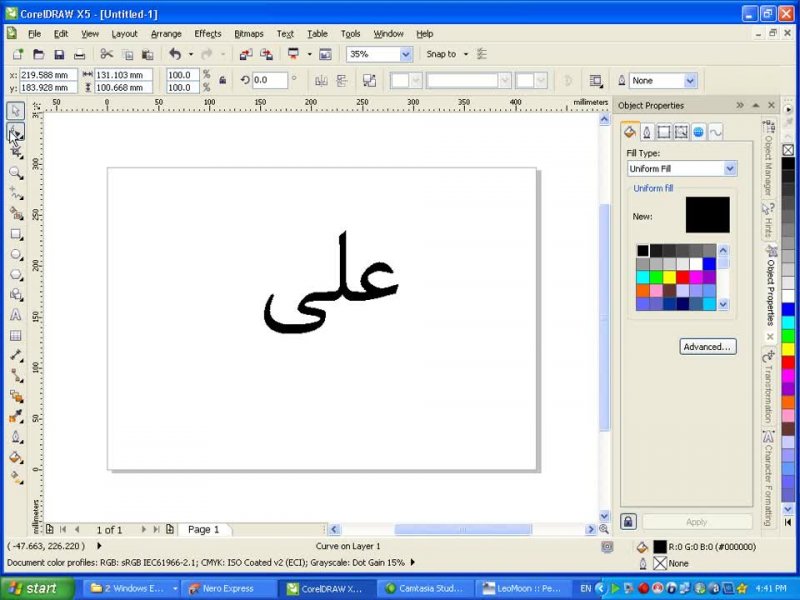Screen dimensions: 800x600
Task: Open the Snap to dropdown
Action: [x=466, y=54]
